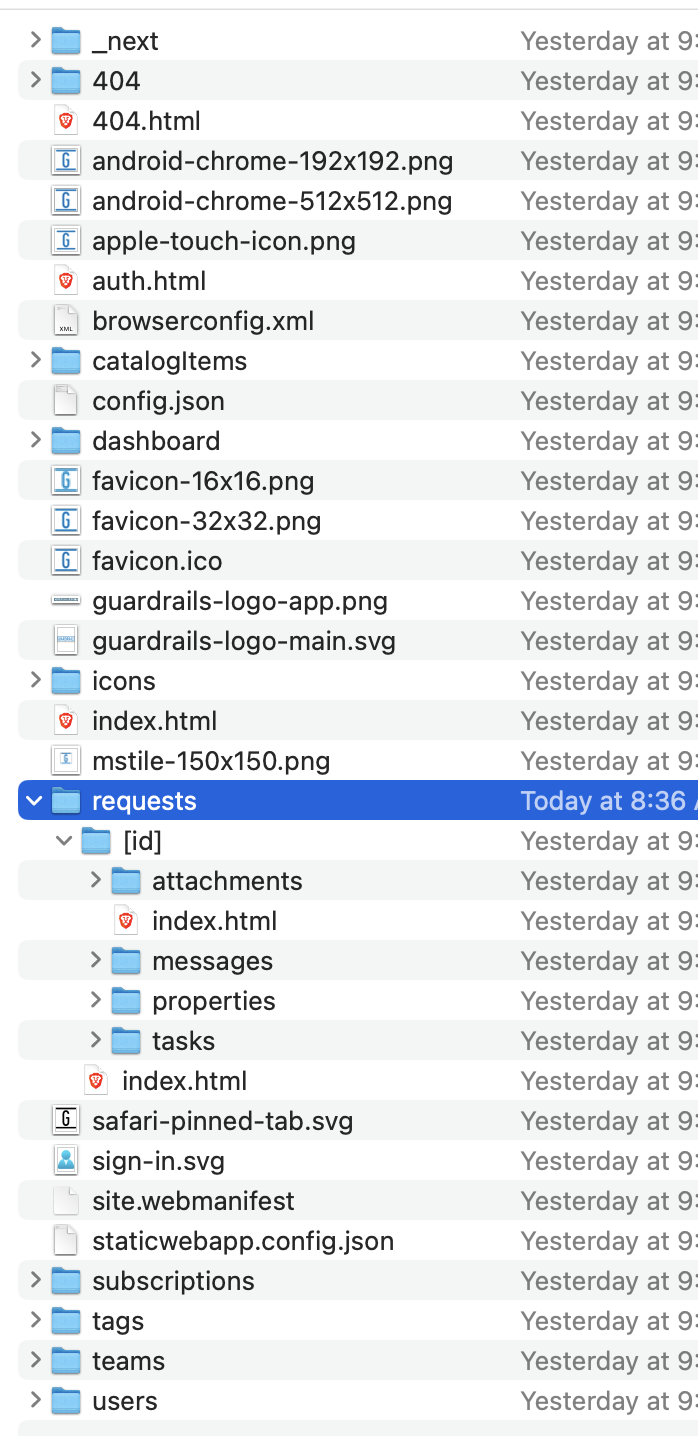Select the subscriptions folder name
The width and height of the screenshot is (698, 1436).
point(173,1281)
